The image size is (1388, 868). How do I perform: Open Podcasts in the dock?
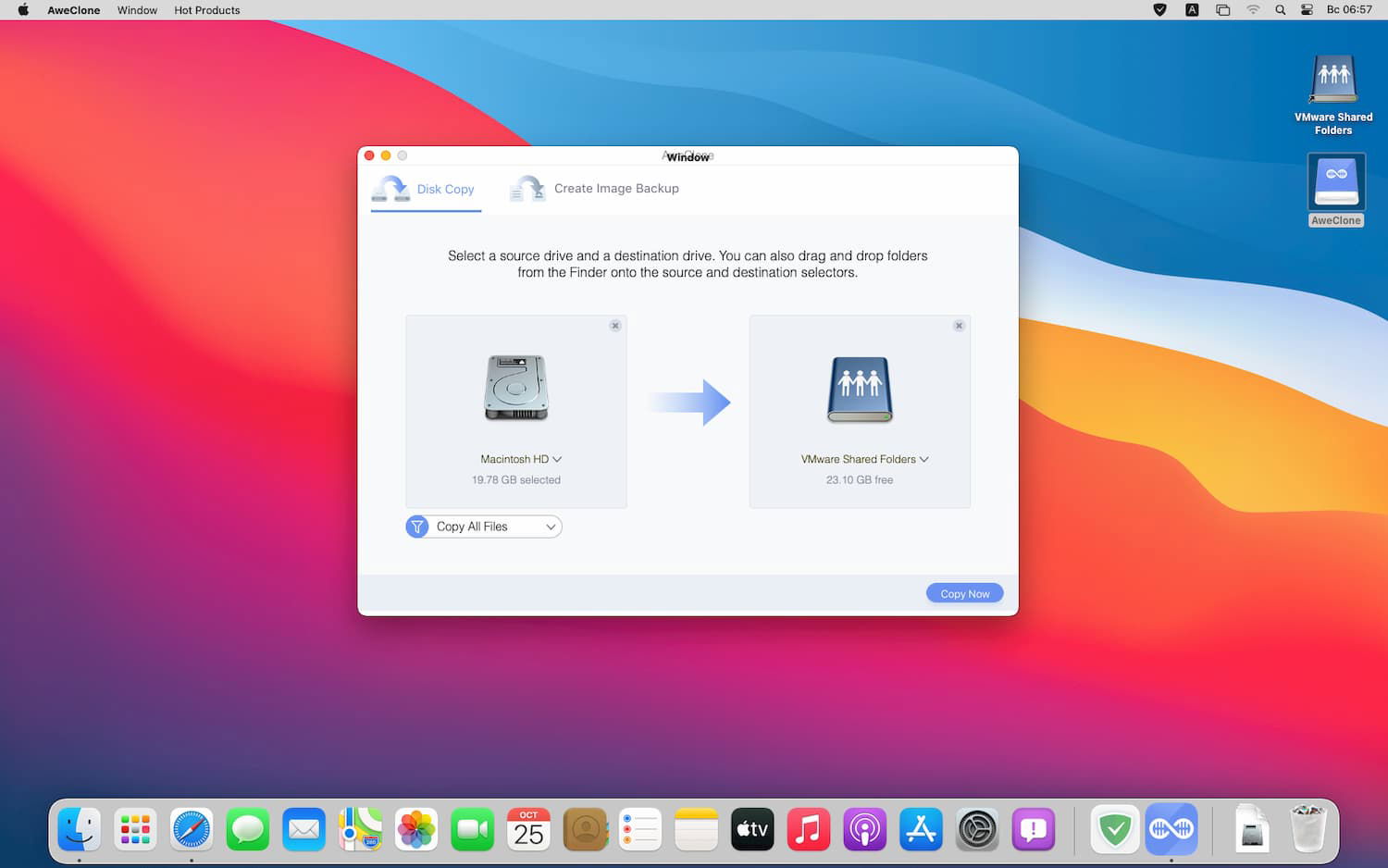click(x=865, y=829)
